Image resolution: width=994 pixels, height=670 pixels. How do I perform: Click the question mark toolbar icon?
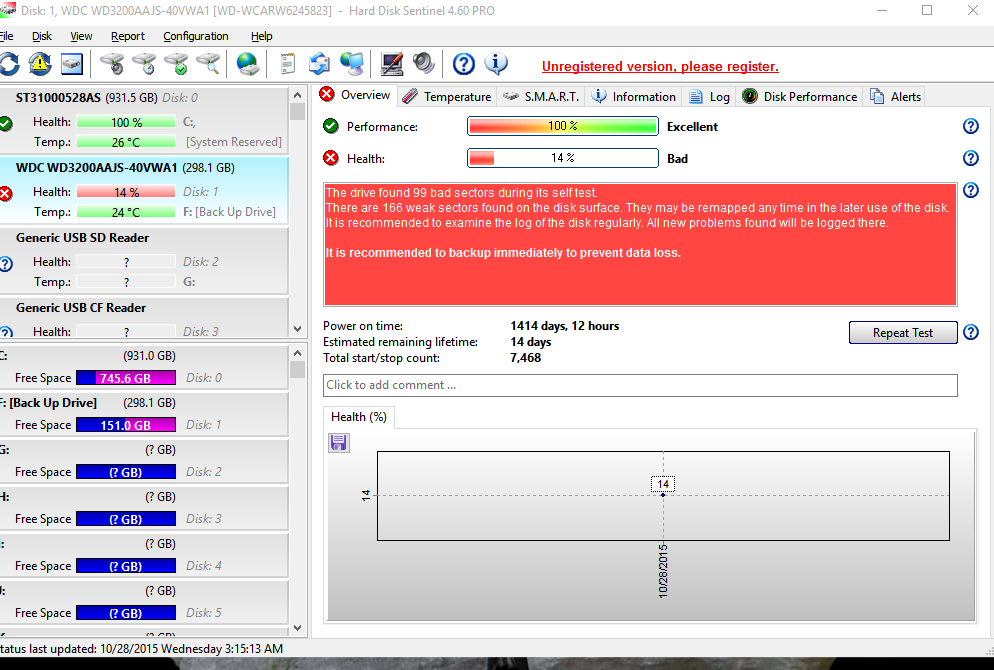463,64
